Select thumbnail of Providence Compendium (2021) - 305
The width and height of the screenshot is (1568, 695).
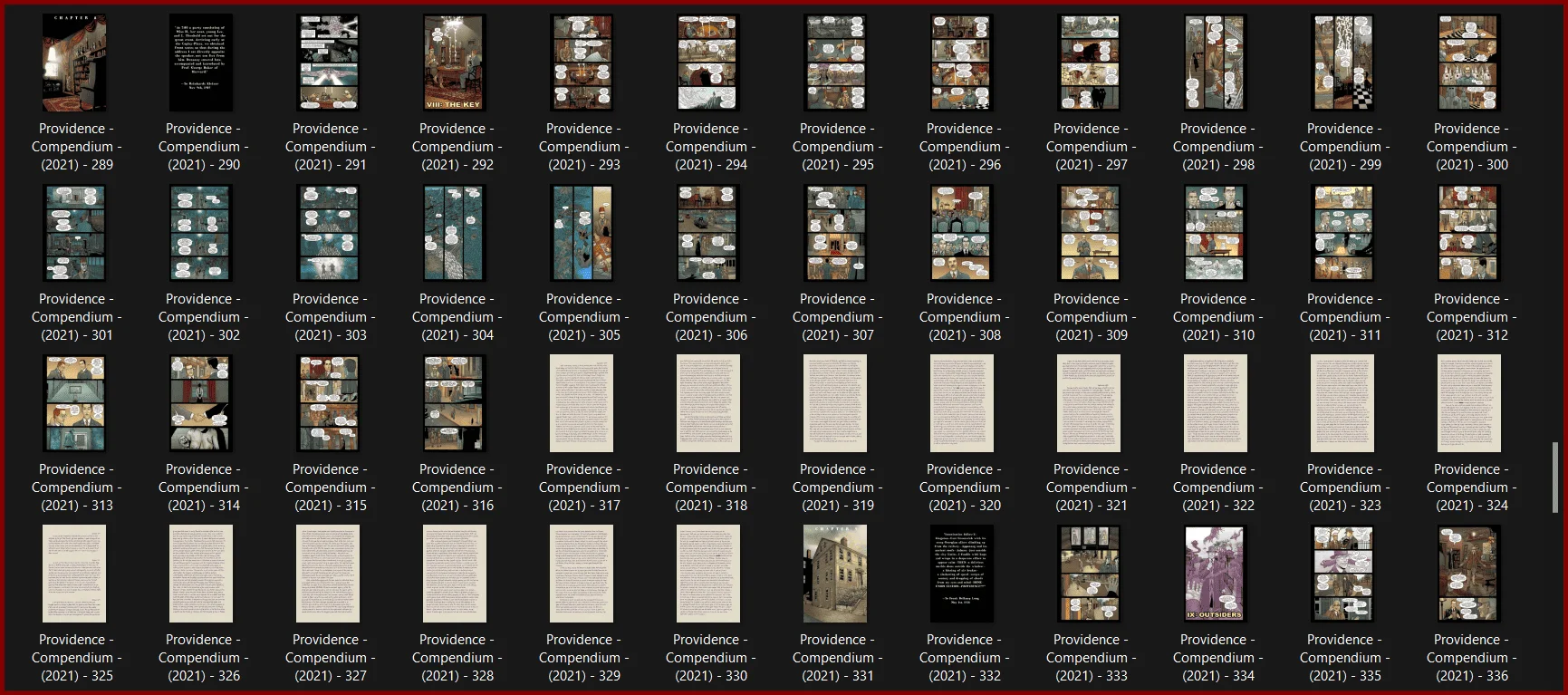582,233
